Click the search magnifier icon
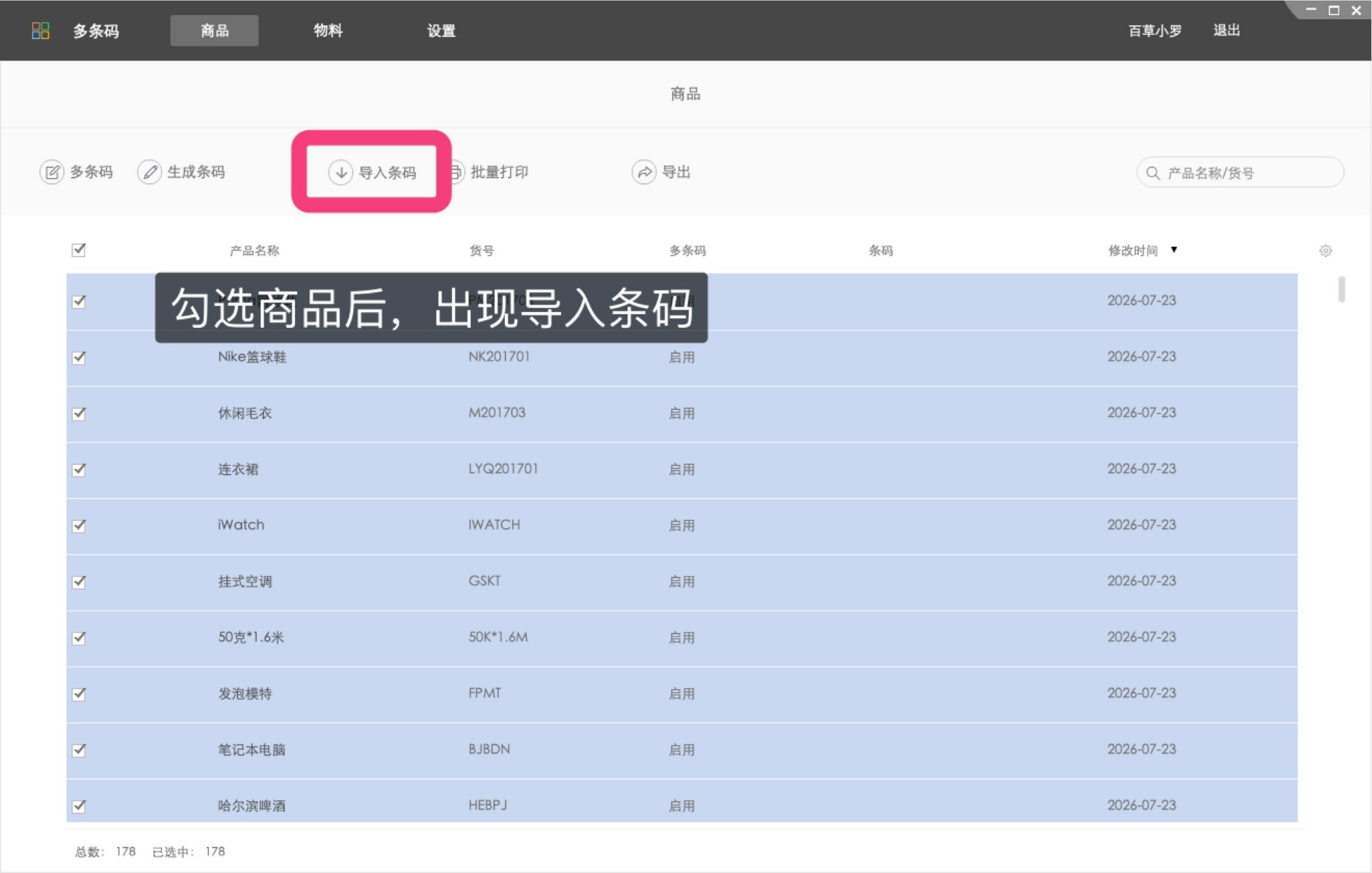 coord(1153,173)
